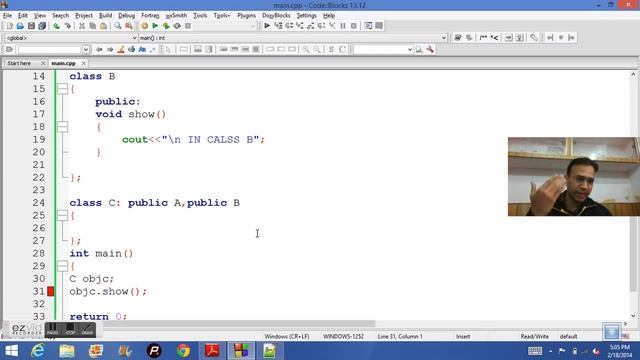
Task: Zoom in icon on editor toolbar
Action: click(x=306, y=49)
